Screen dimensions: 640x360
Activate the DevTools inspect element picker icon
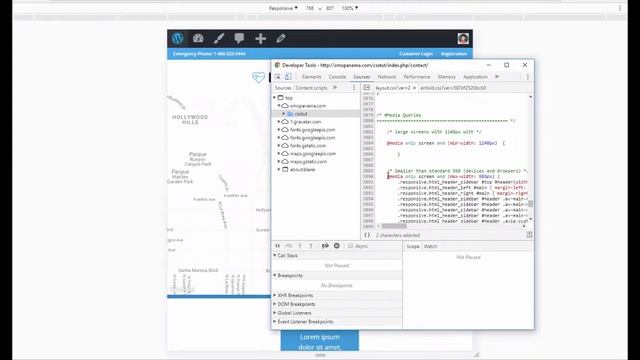point(278,77)
